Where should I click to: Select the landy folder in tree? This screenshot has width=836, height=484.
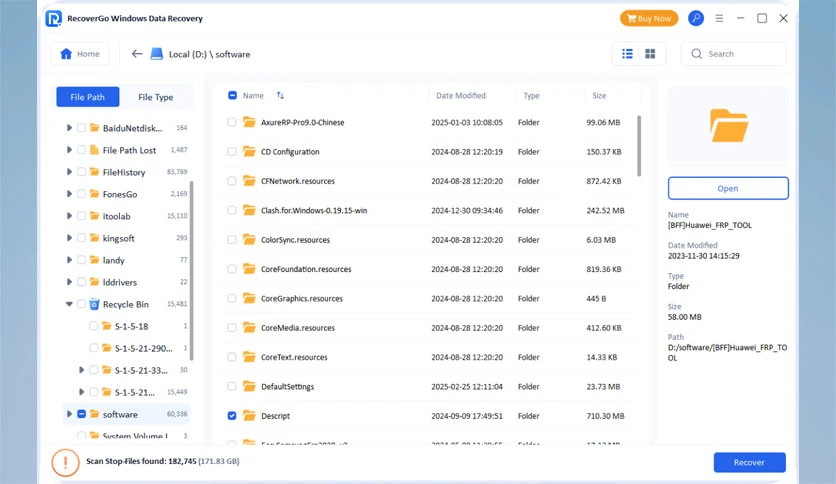coord(113,260)
